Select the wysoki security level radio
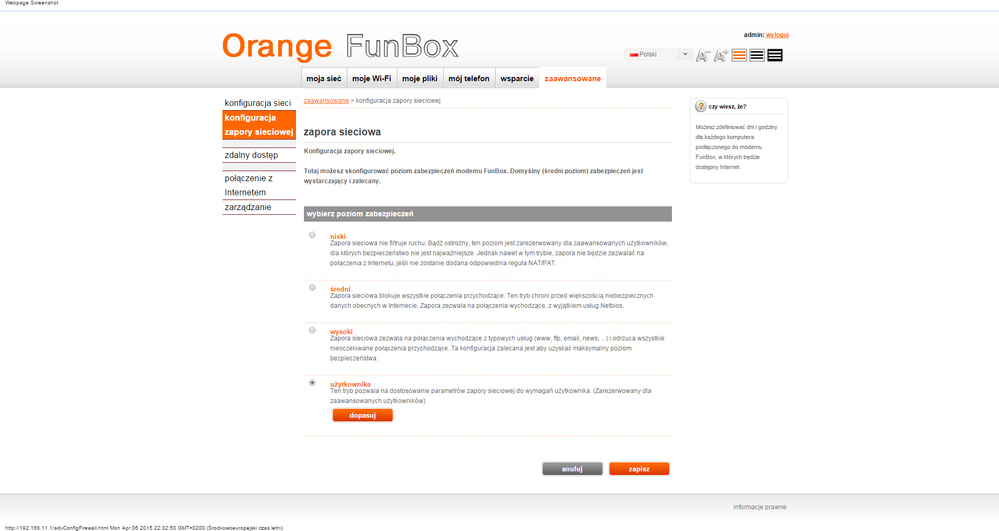This screenshot has width=999, height=531. (312, 330)
